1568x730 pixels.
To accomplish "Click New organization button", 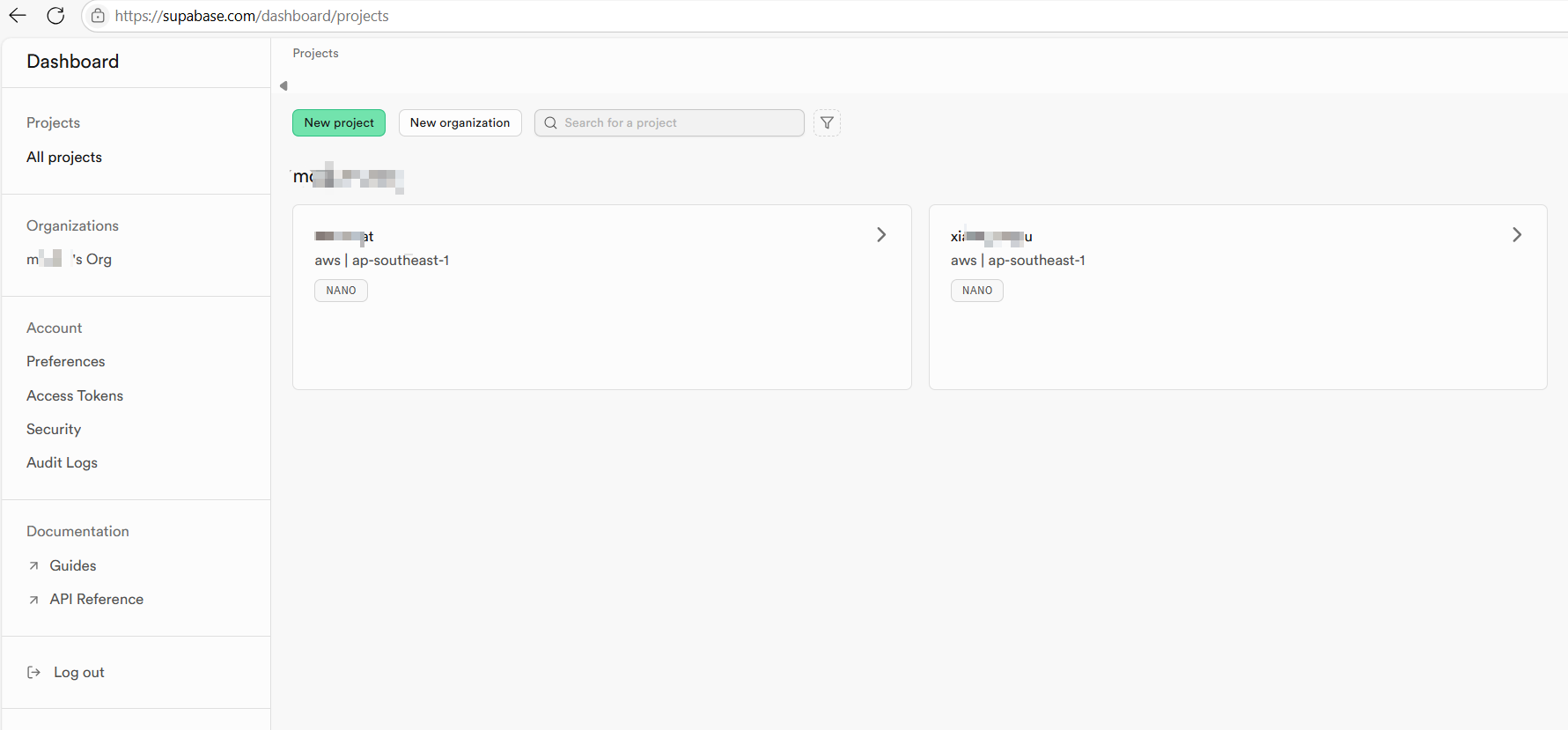I will click(460, 122).
